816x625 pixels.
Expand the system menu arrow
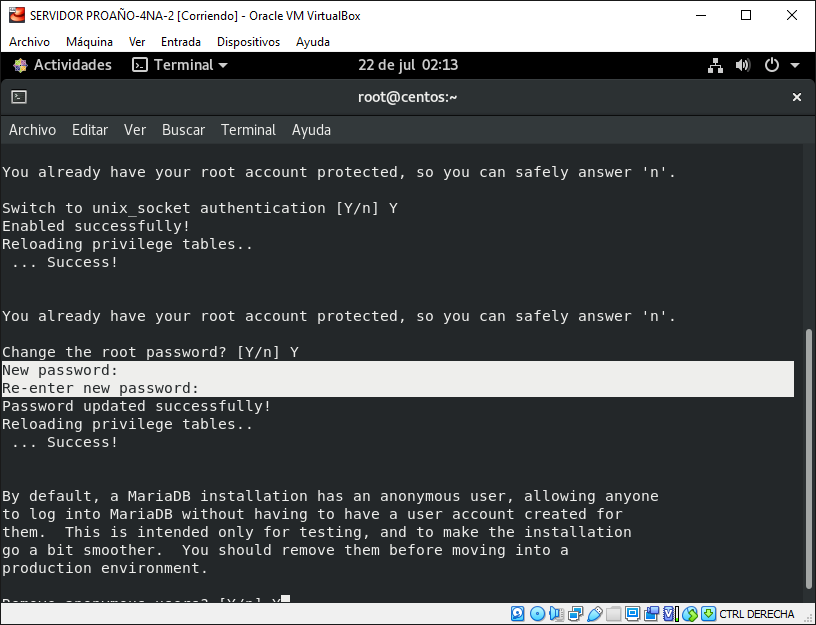click(795, 66)
